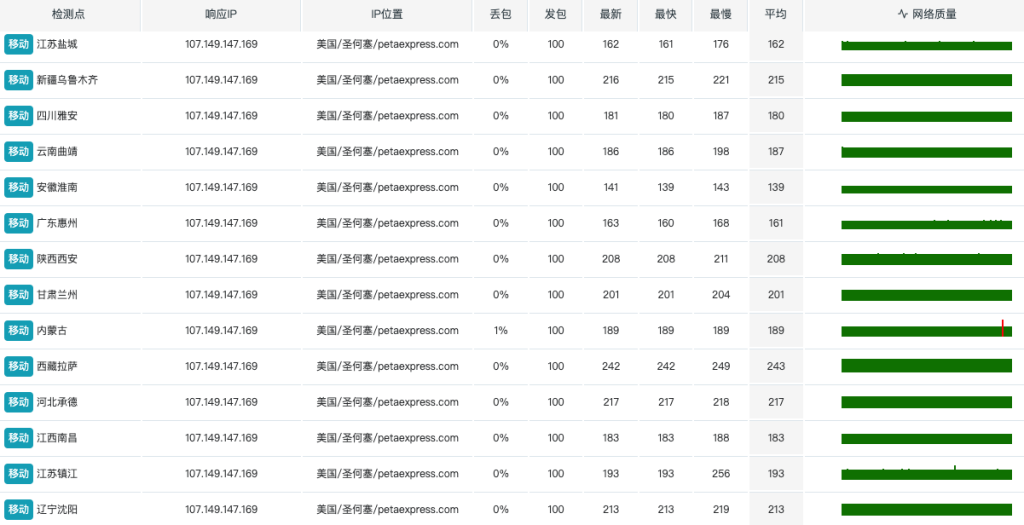1024x525 pixels.
Task: Click the IP address in 甘肃兰州 row
Action: pyautogui.click(x=221, y=295)
